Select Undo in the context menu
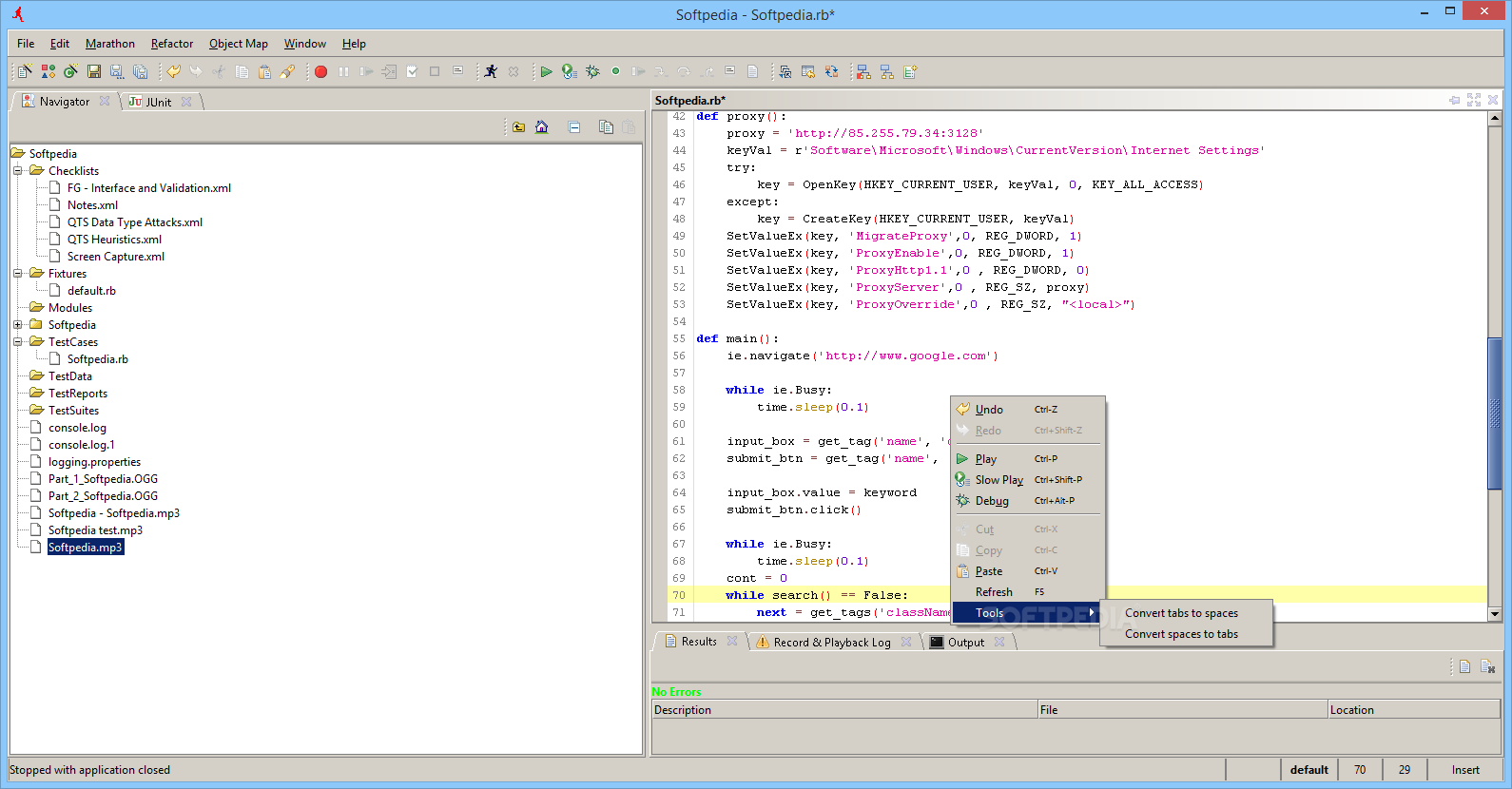The width and height of the screenshot is (1512, 789). (1028, 410)
